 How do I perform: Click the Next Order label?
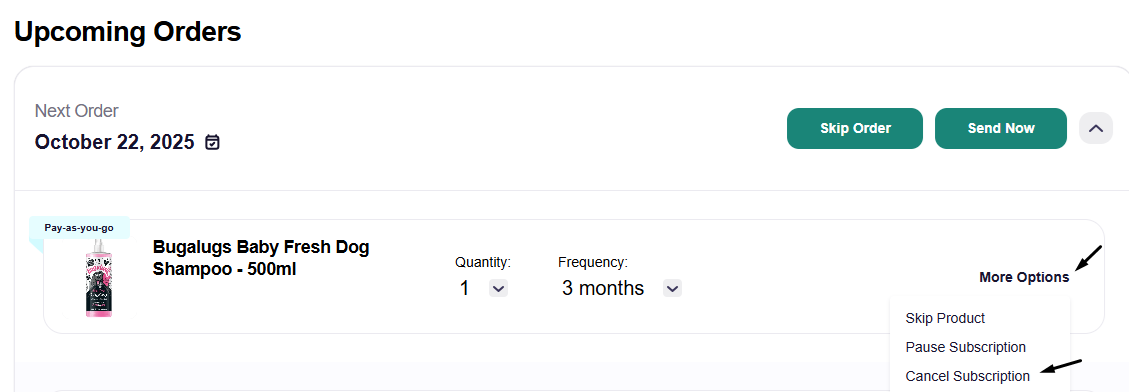point(77,111)
